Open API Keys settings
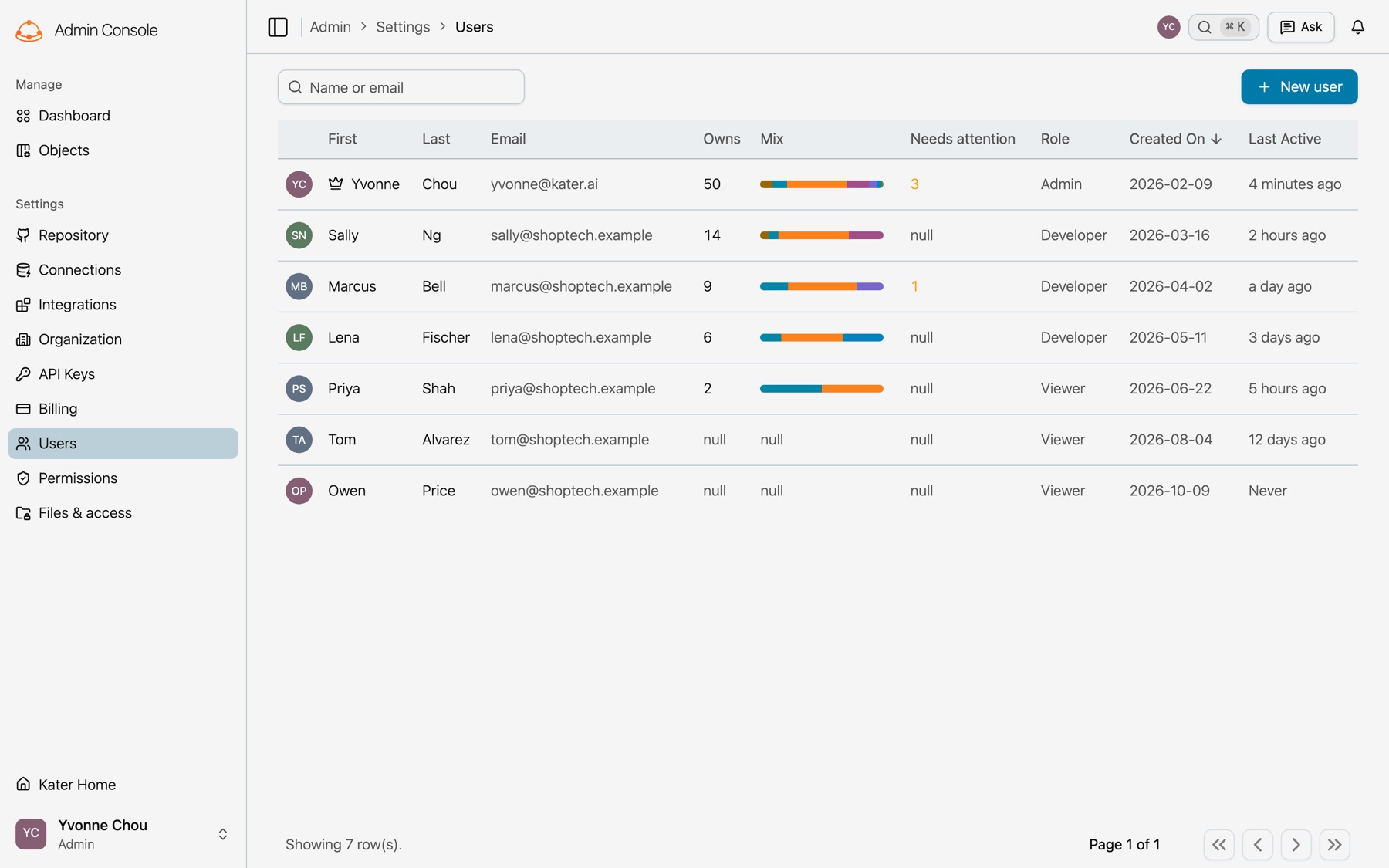1389x868 pixels. [x=123, y=374]
